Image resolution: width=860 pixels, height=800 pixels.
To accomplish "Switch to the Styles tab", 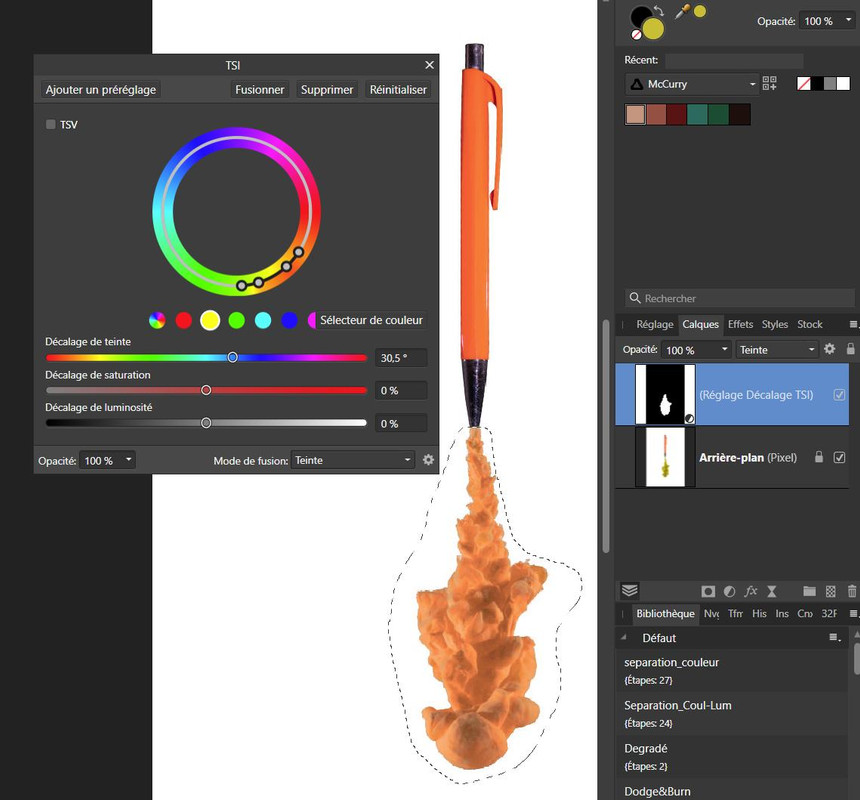I will (774, 324).
